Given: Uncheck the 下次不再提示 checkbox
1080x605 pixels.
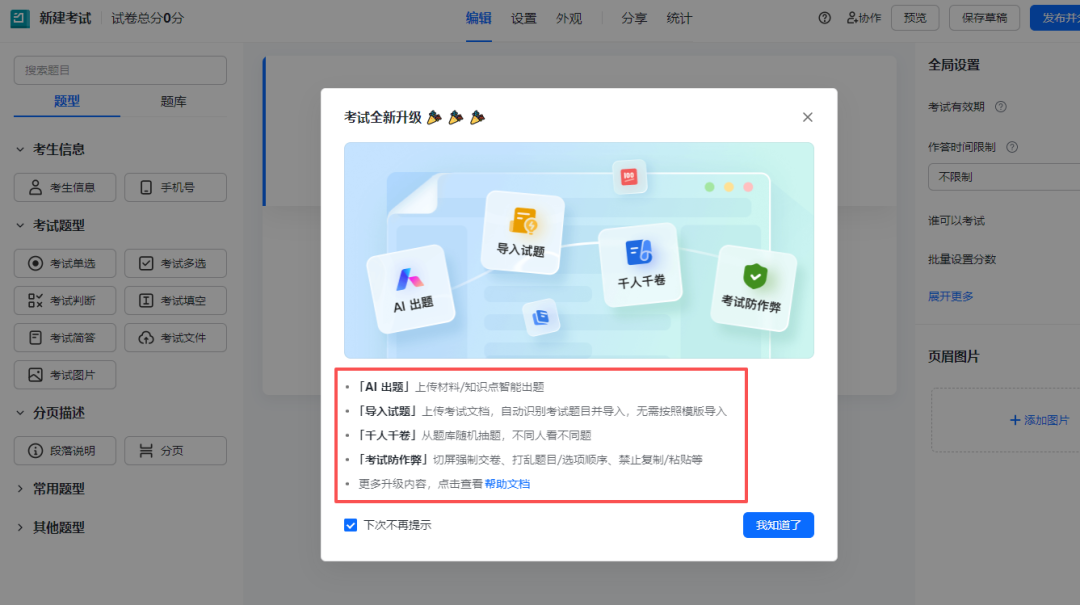Looking at the screenshot, I should [351, 525].
